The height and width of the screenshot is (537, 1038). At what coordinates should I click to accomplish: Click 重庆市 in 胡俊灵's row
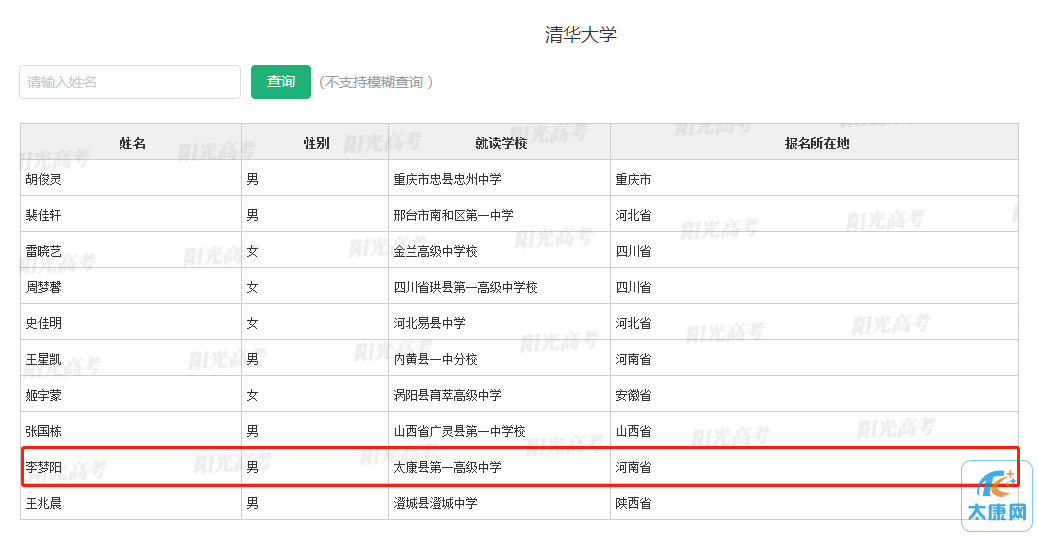click(x=634, y=179)
